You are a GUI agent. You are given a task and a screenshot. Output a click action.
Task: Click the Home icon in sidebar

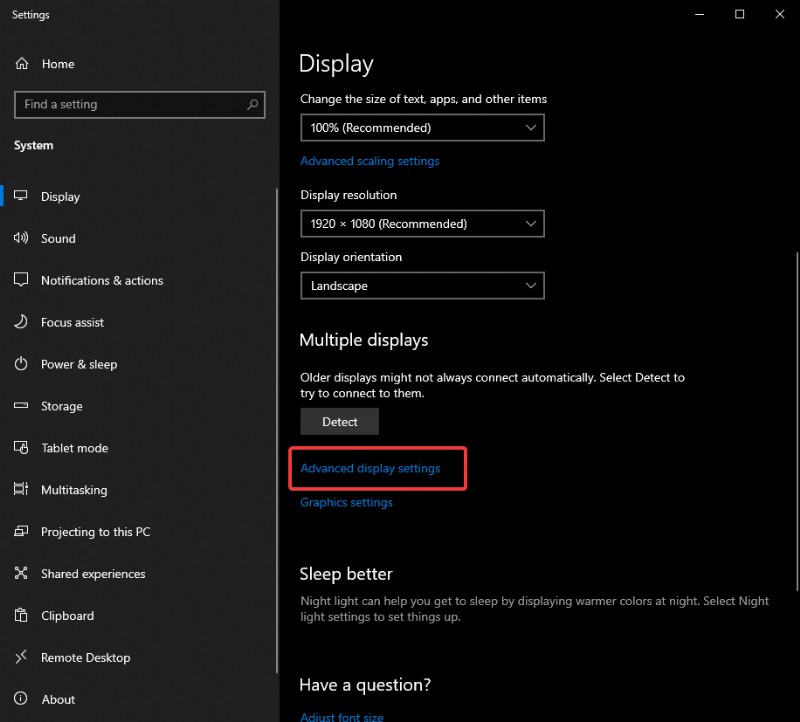pyautogui.click(x=21, y=64)
